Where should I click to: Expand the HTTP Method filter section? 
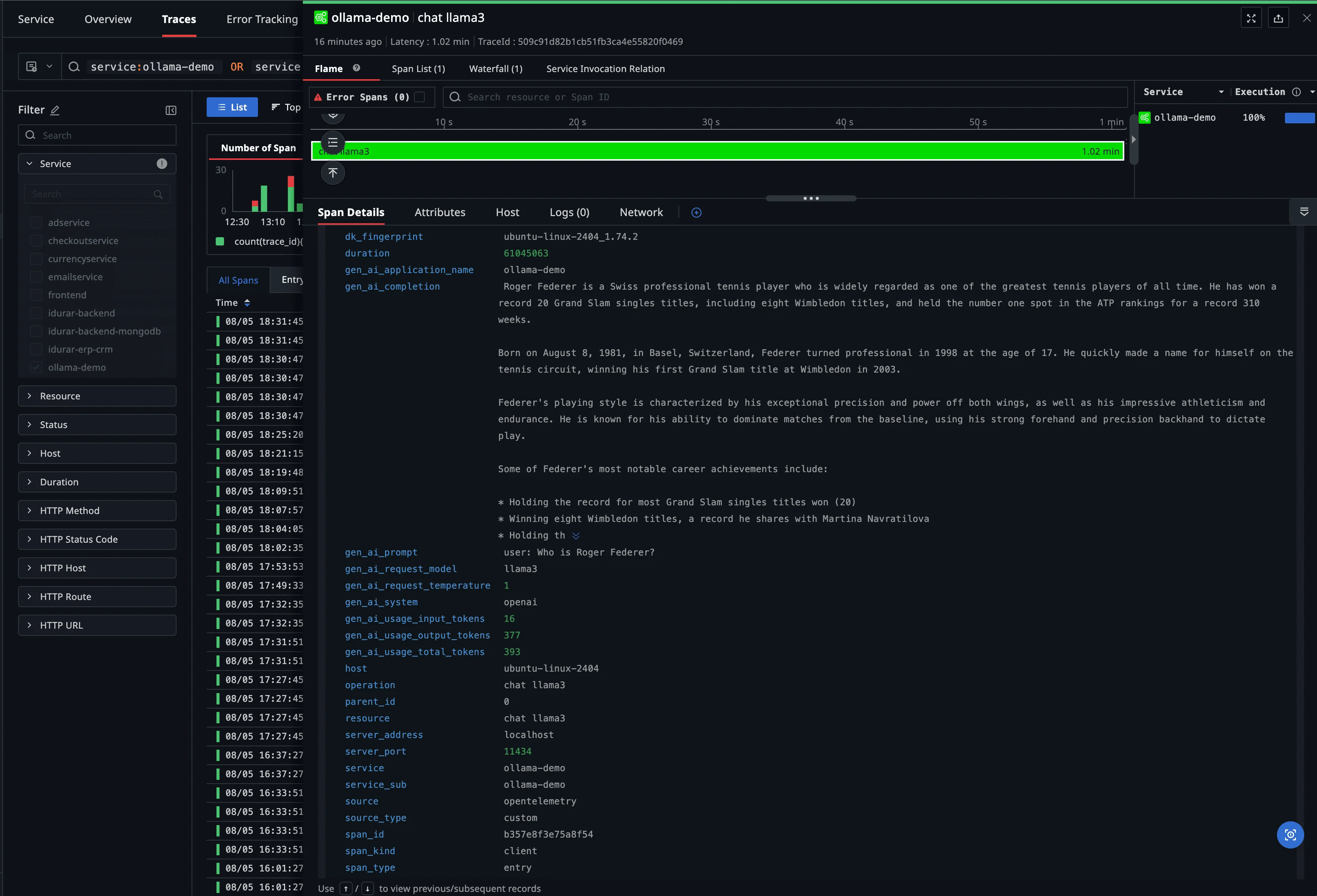tap(97, 511)
